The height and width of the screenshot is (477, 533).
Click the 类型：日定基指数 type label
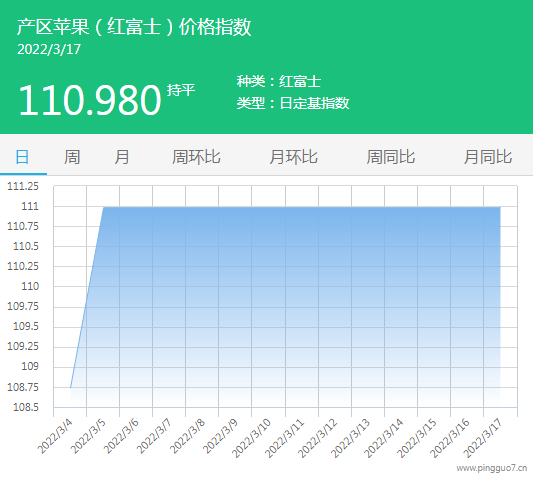[x=293, y=103]
